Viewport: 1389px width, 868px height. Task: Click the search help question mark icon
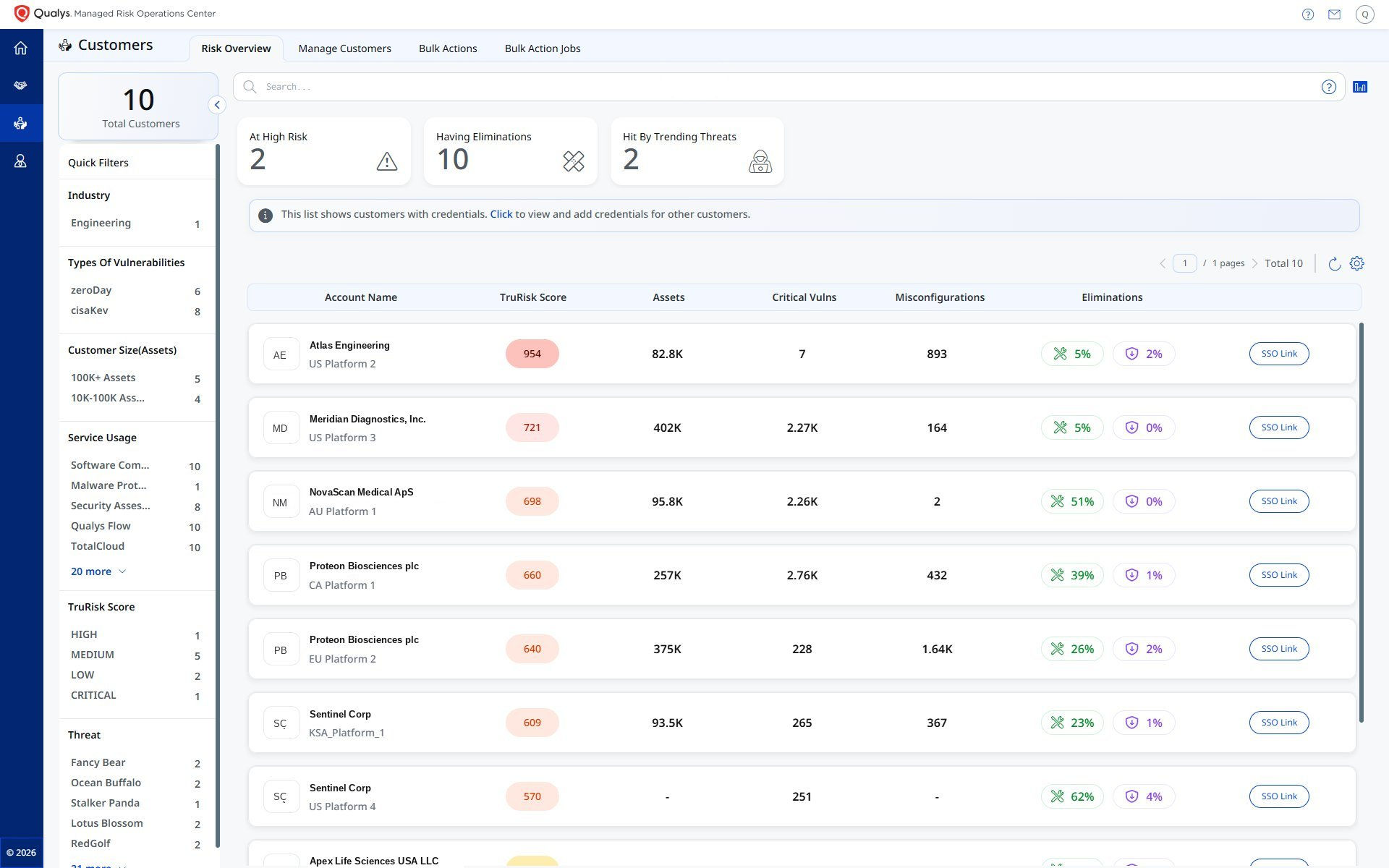1328,87
